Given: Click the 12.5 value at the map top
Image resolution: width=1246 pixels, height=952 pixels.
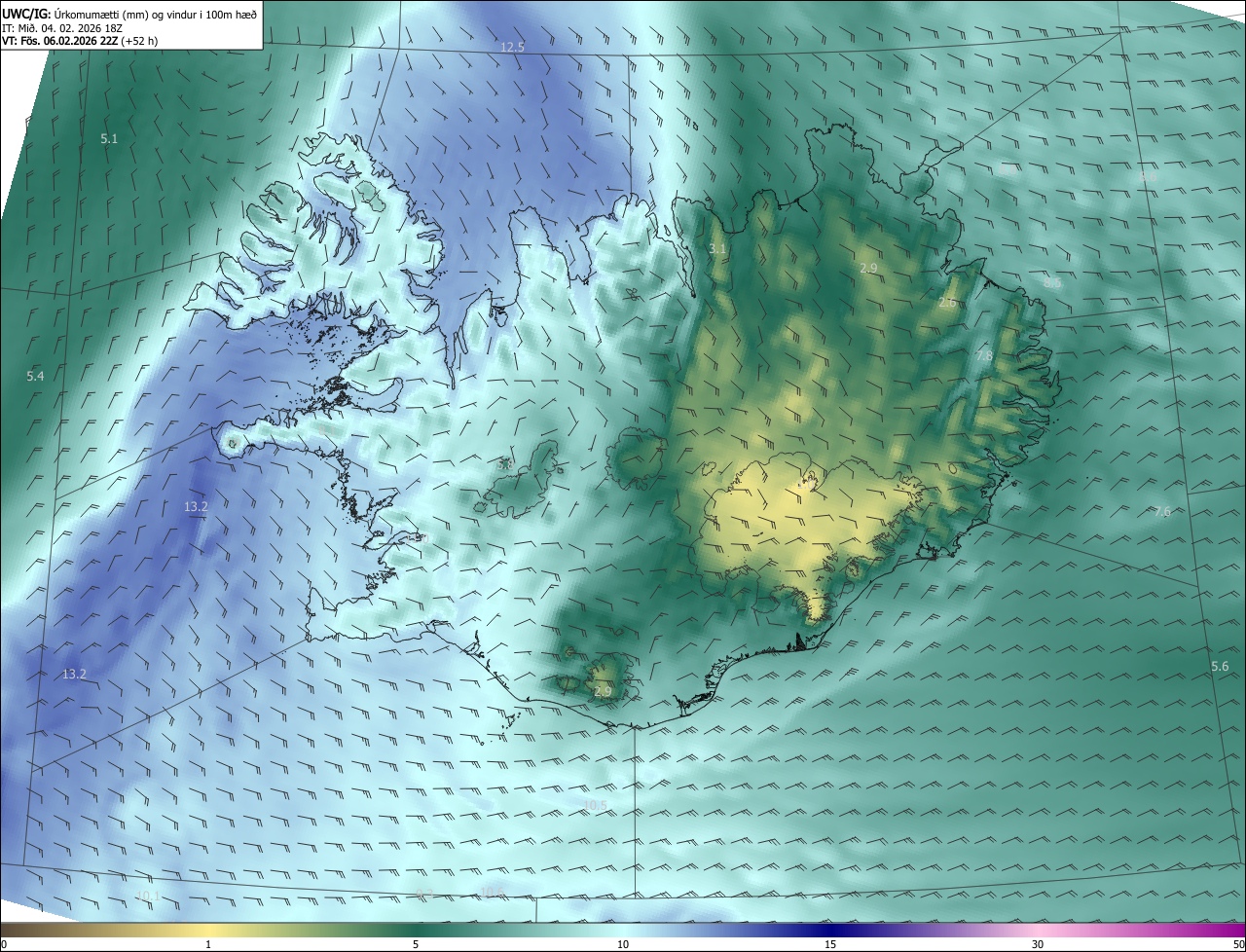Looking at the screenshot, I should point(512,48).
